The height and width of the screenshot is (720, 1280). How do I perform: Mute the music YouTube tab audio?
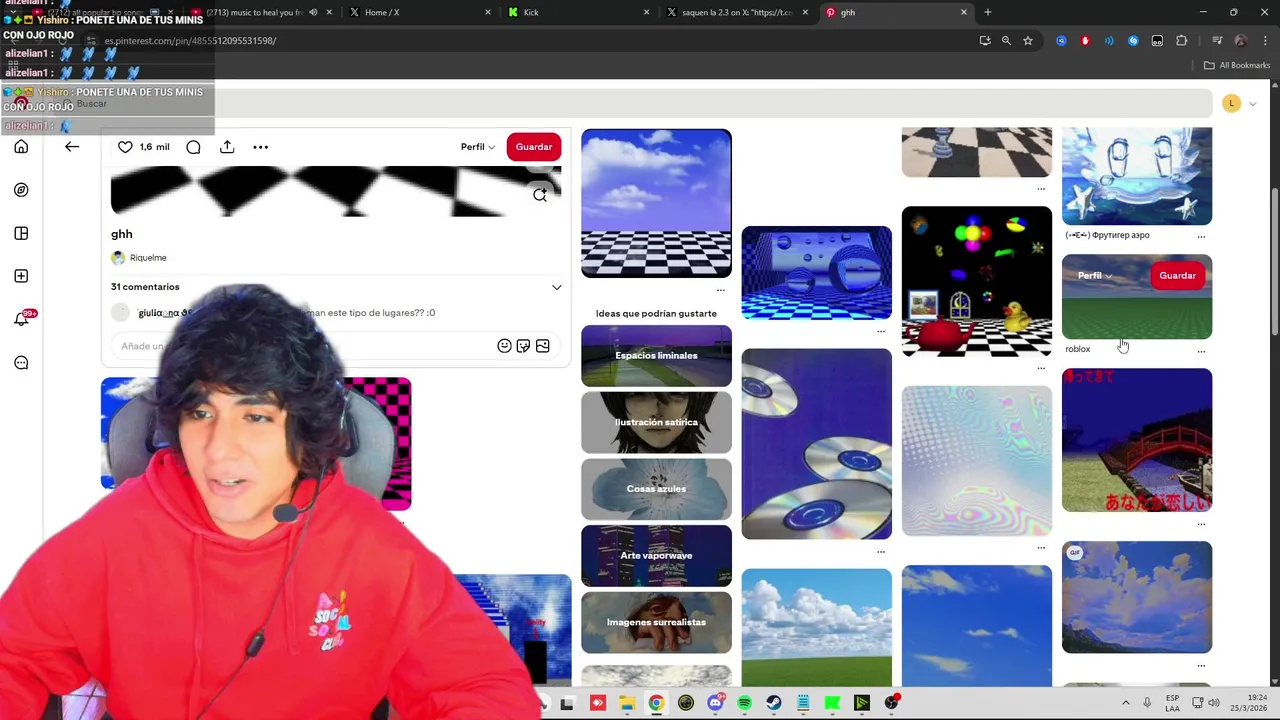313,12
